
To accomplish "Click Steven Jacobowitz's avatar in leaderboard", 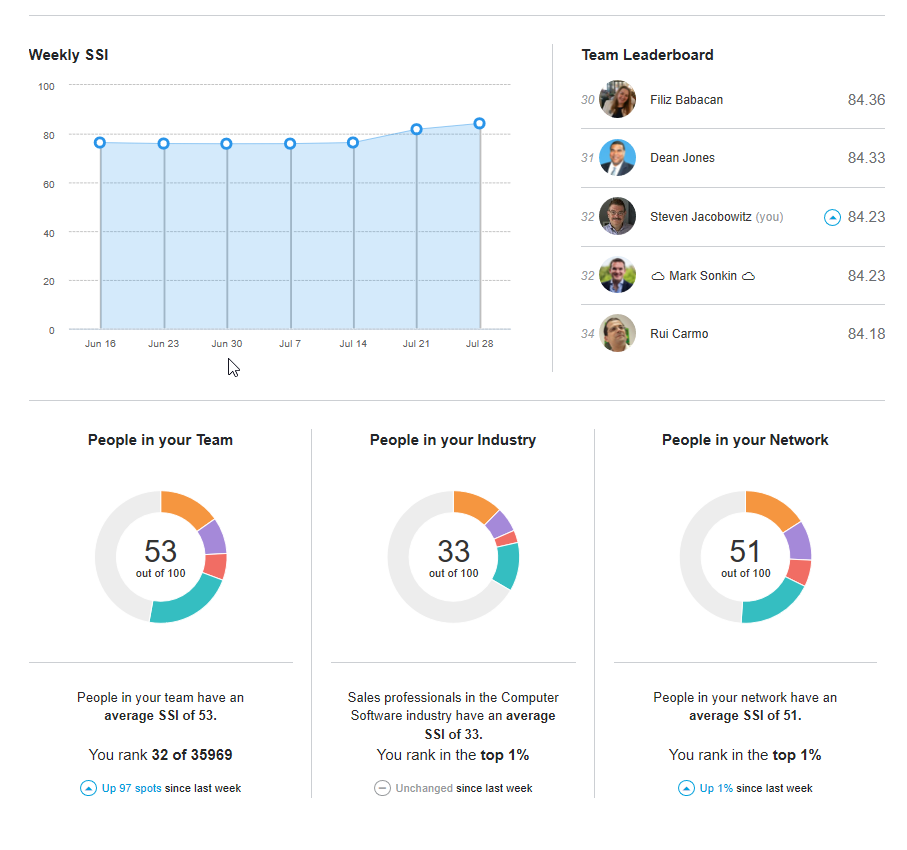I will coord(617,217).
